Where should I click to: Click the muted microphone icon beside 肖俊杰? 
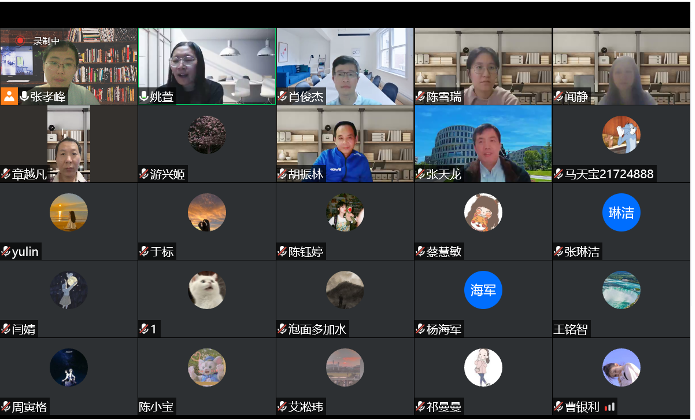pyautogui.click(x=282, y=96)
